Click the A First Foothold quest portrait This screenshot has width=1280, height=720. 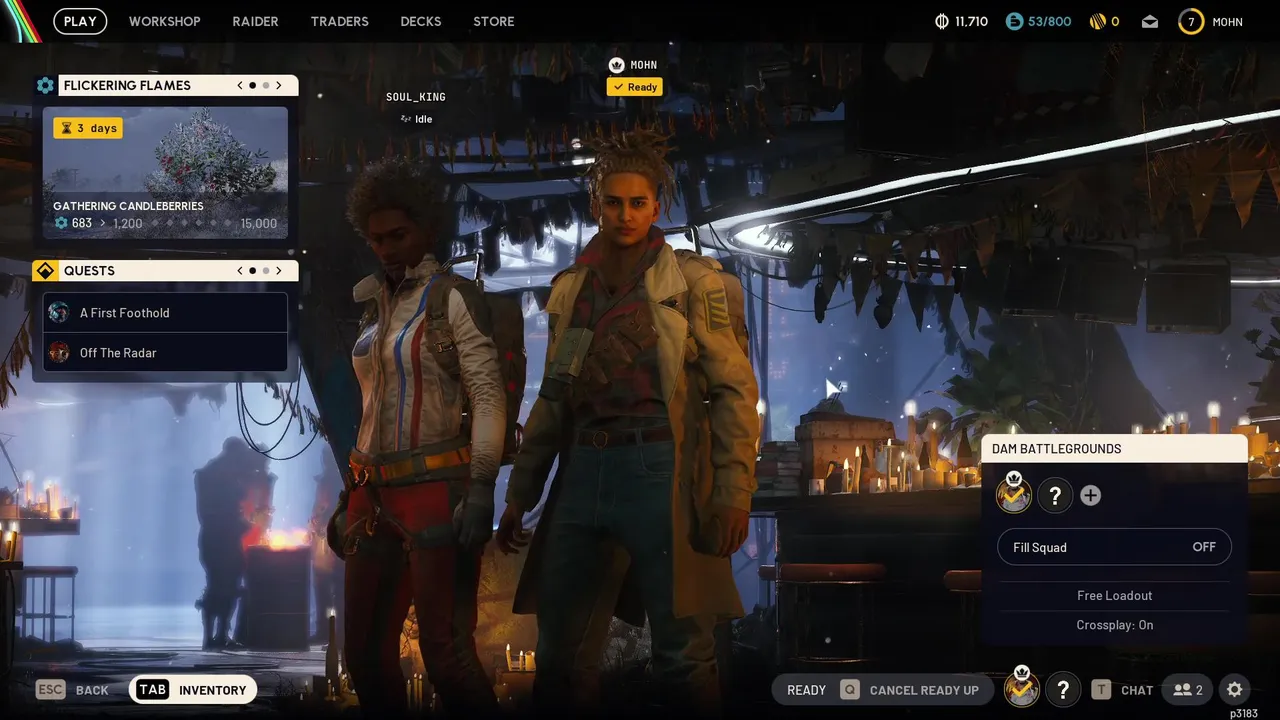point(59,312)
